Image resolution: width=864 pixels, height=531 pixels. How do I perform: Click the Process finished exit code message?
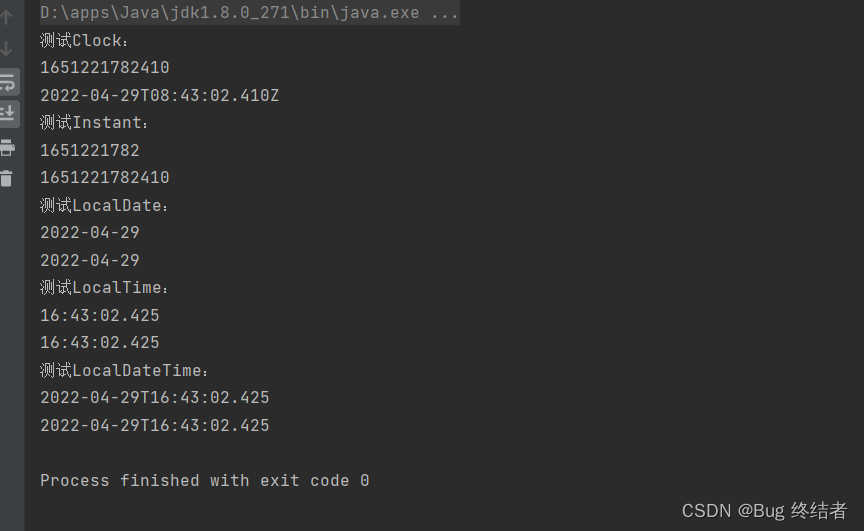tap(205, 481)
